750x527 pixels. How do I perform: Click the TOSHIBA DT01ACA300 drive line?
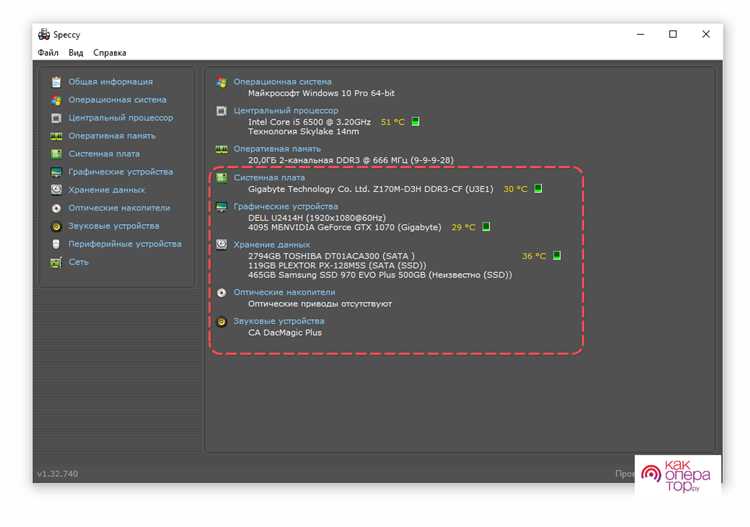[x=331, y=256]
